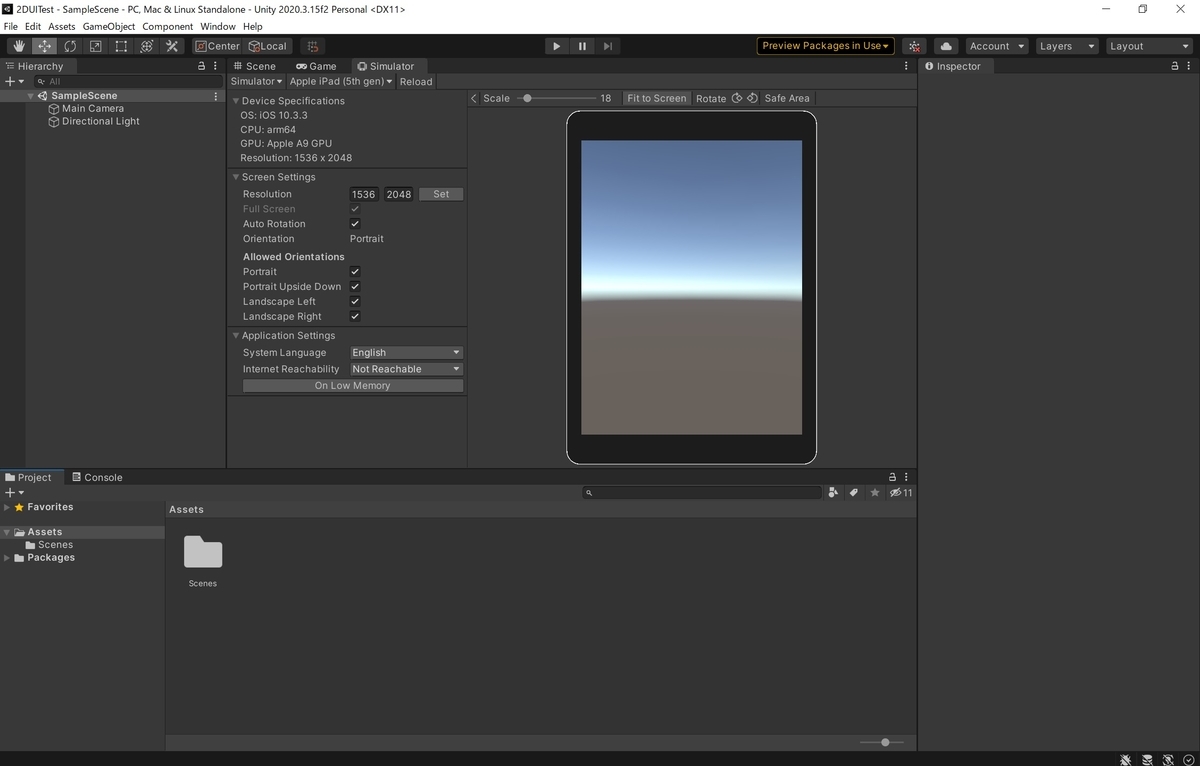The height and width of the screenshot is (766, 1200).
Task: Open the Layout dropdown
Action: [1148, 46]
